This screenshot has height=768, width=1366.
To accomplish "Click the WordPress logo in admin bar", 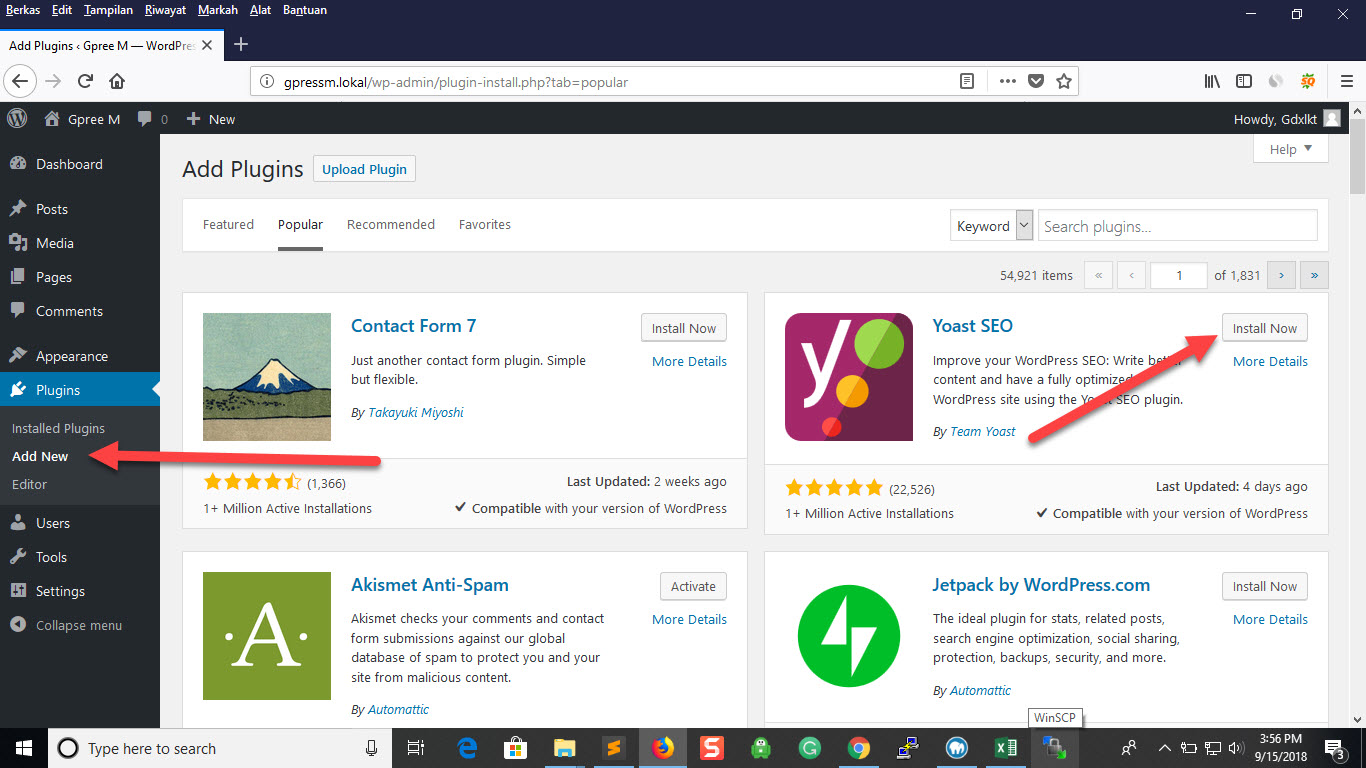I will click(x=17, y=118).
